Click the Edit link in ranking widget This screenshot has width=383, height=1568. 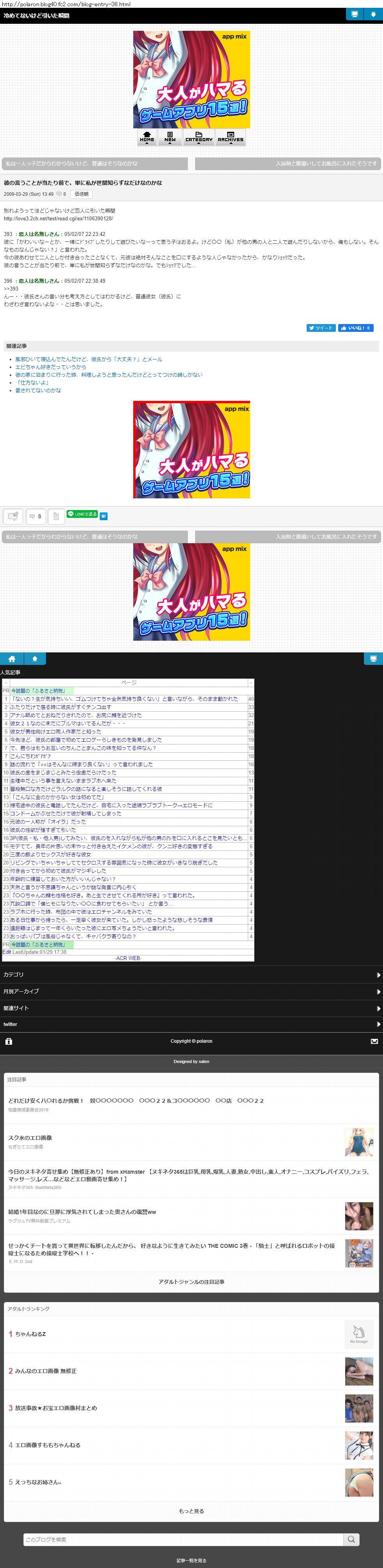tap(7, 952)
